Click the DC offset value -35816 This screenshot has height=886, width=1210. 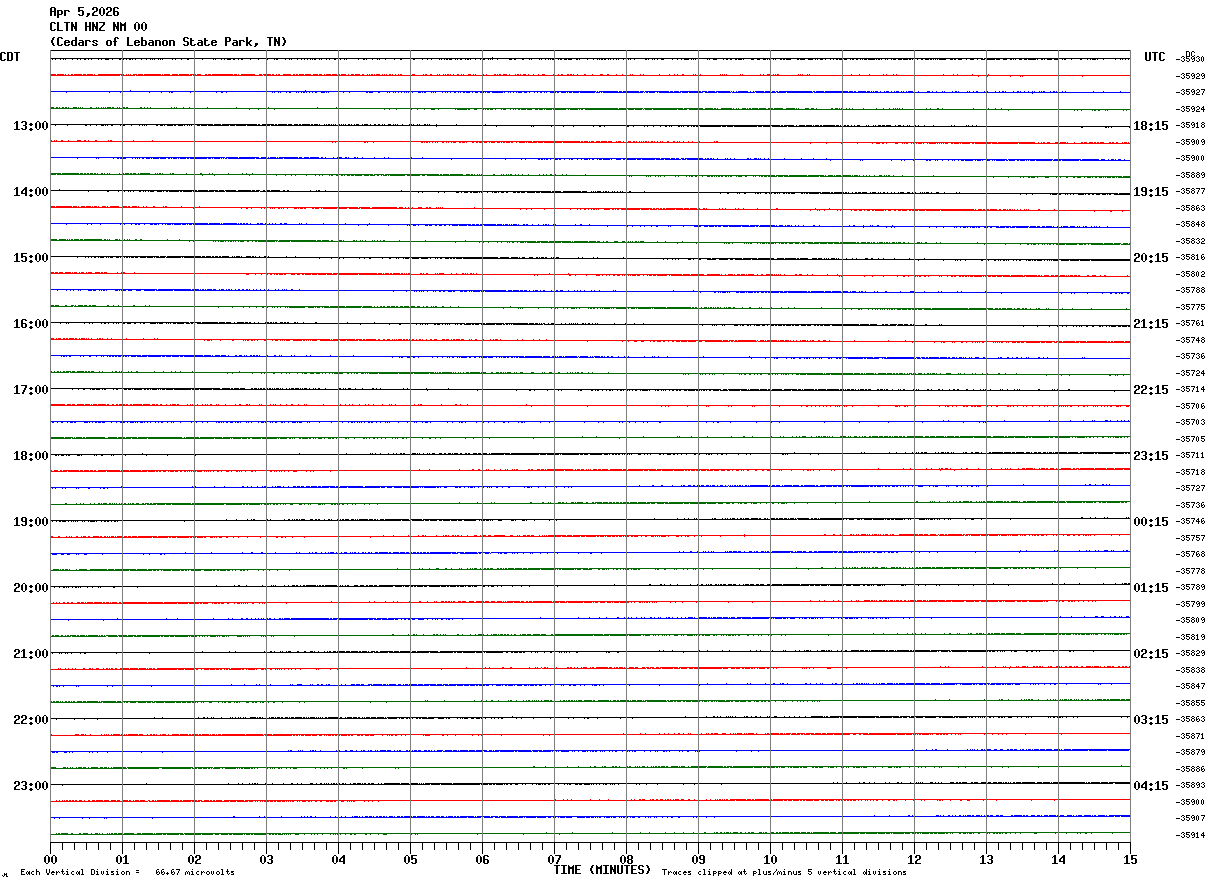click(1191, 257)
